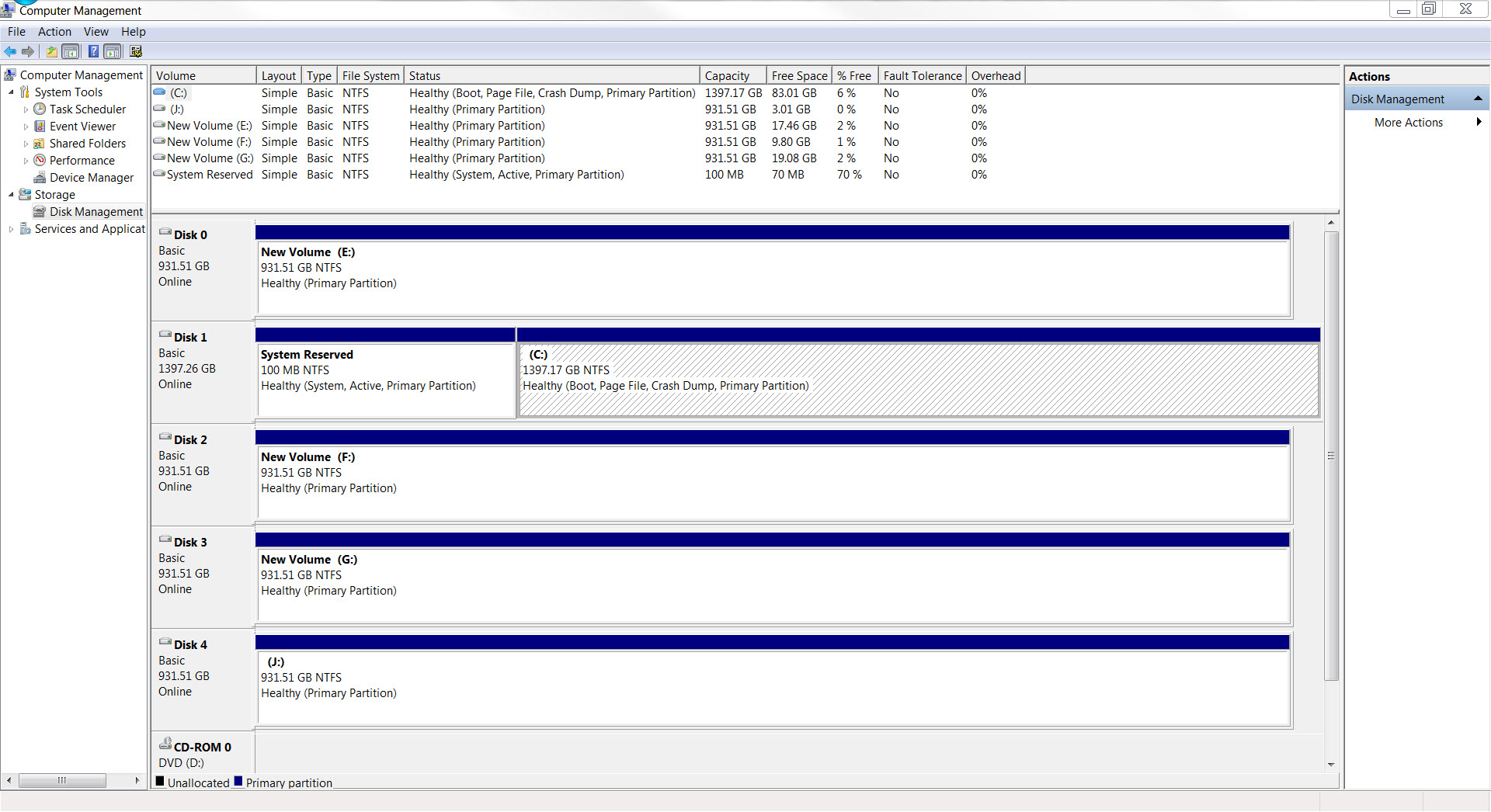Expand the Performance node
This screenshot has width=1491, height=812.
tap(26, 161)
